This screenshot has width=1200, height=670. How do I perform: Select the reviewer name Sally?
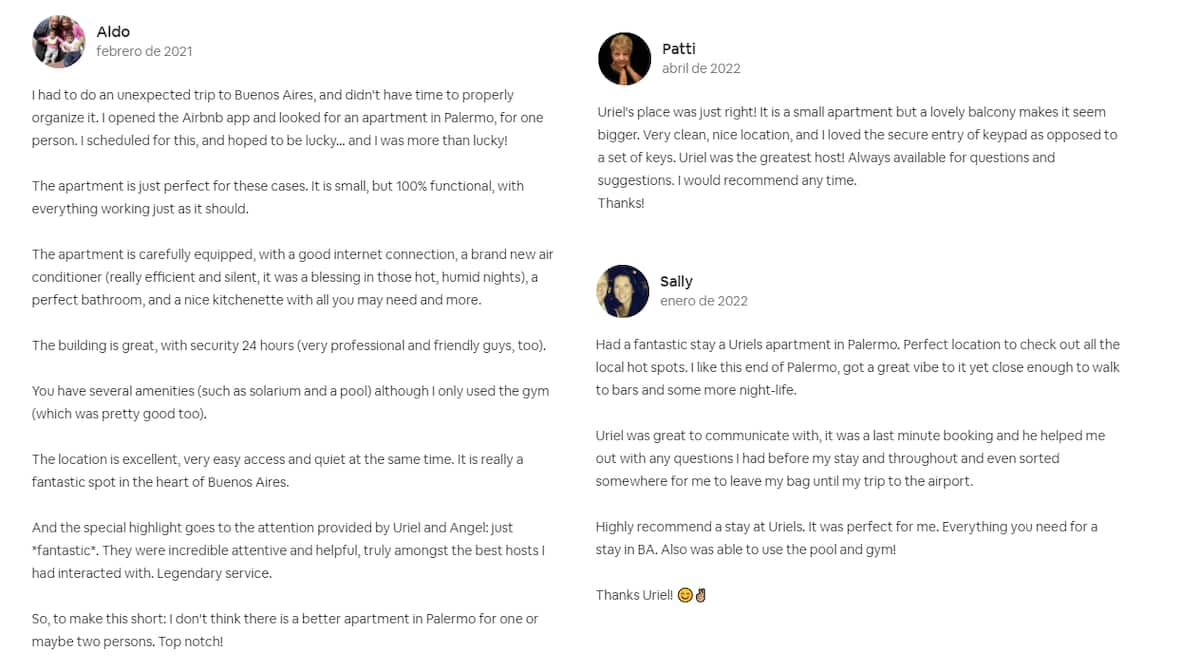tap(676, 282)
